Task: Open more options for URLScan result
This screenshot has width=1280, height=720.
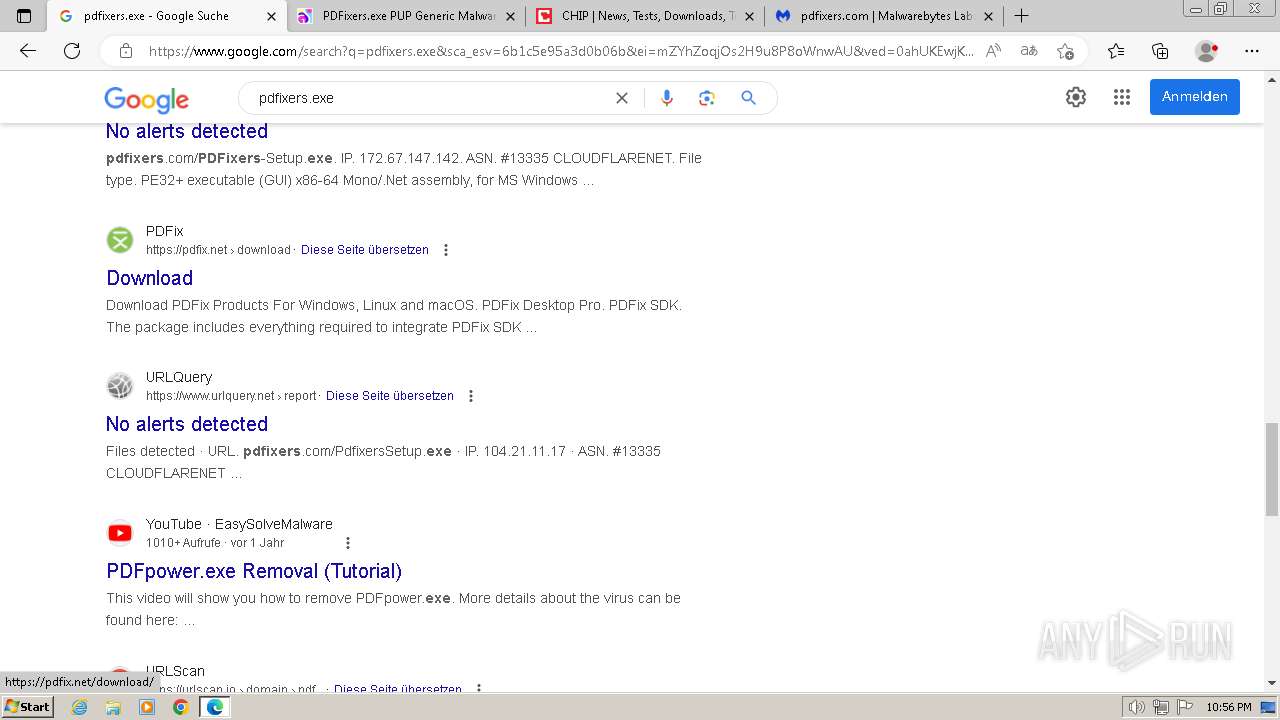Action: [479, 689]
